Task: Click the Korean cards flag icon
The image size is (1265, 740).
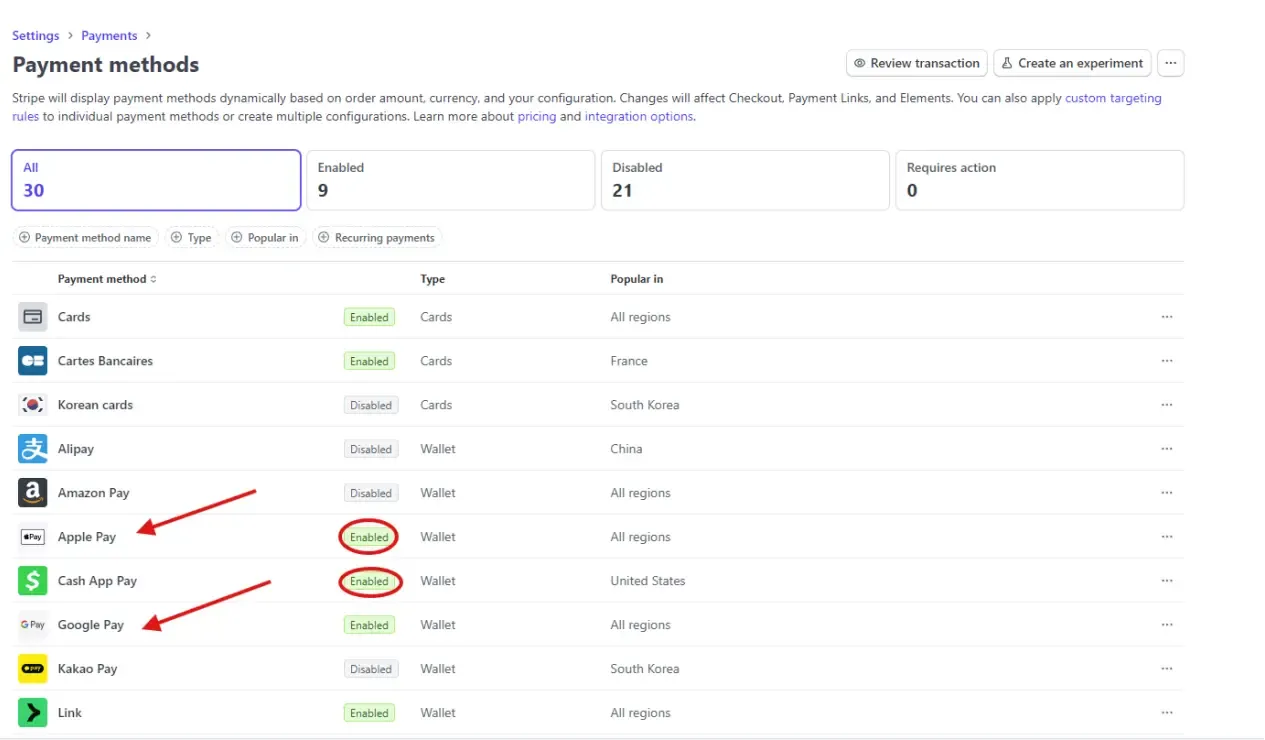Action: 33,404
